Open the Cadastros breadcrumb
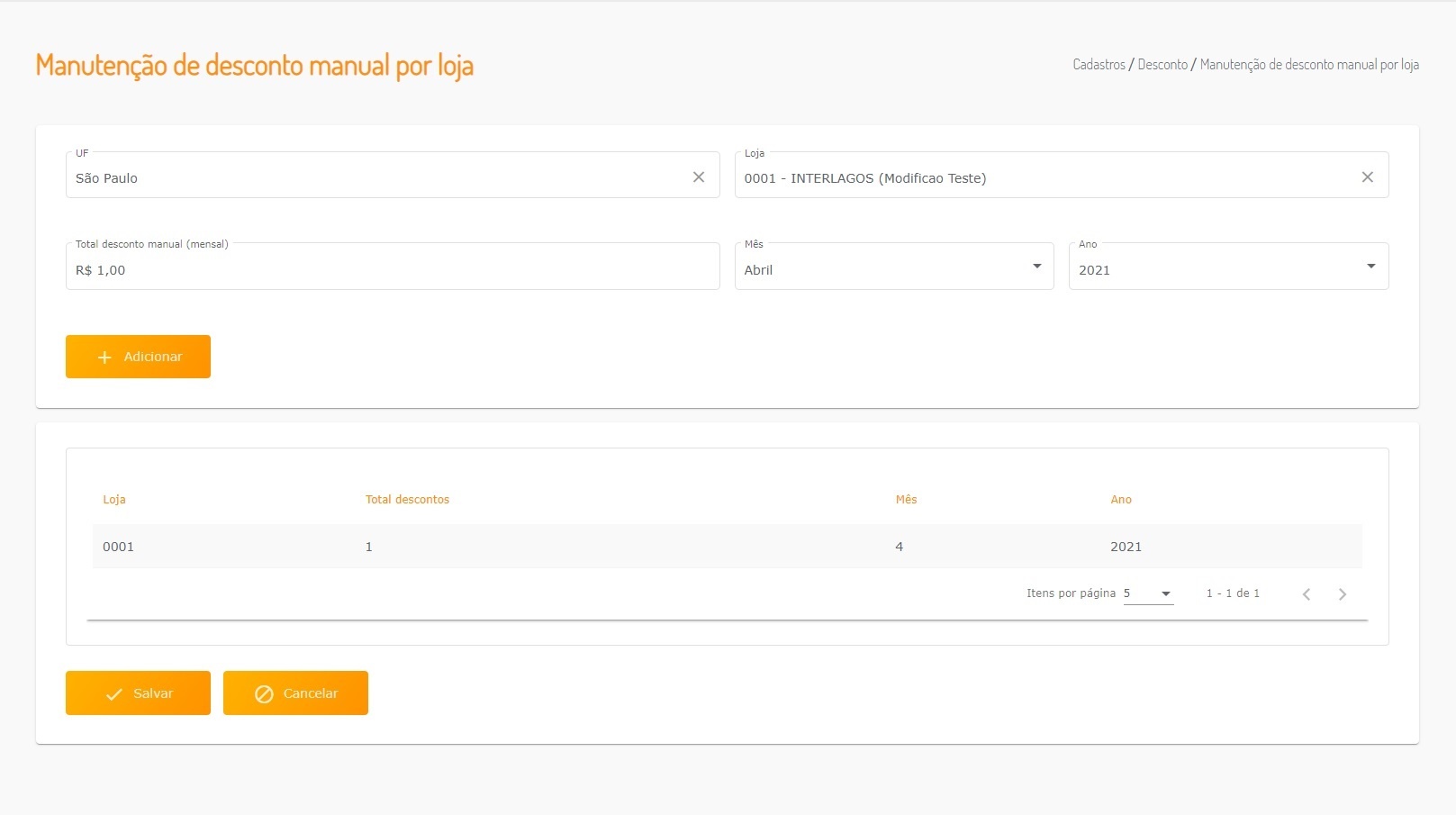Image resolution: width=1456 pixels, height=815 pixels. coord(1099,65)
